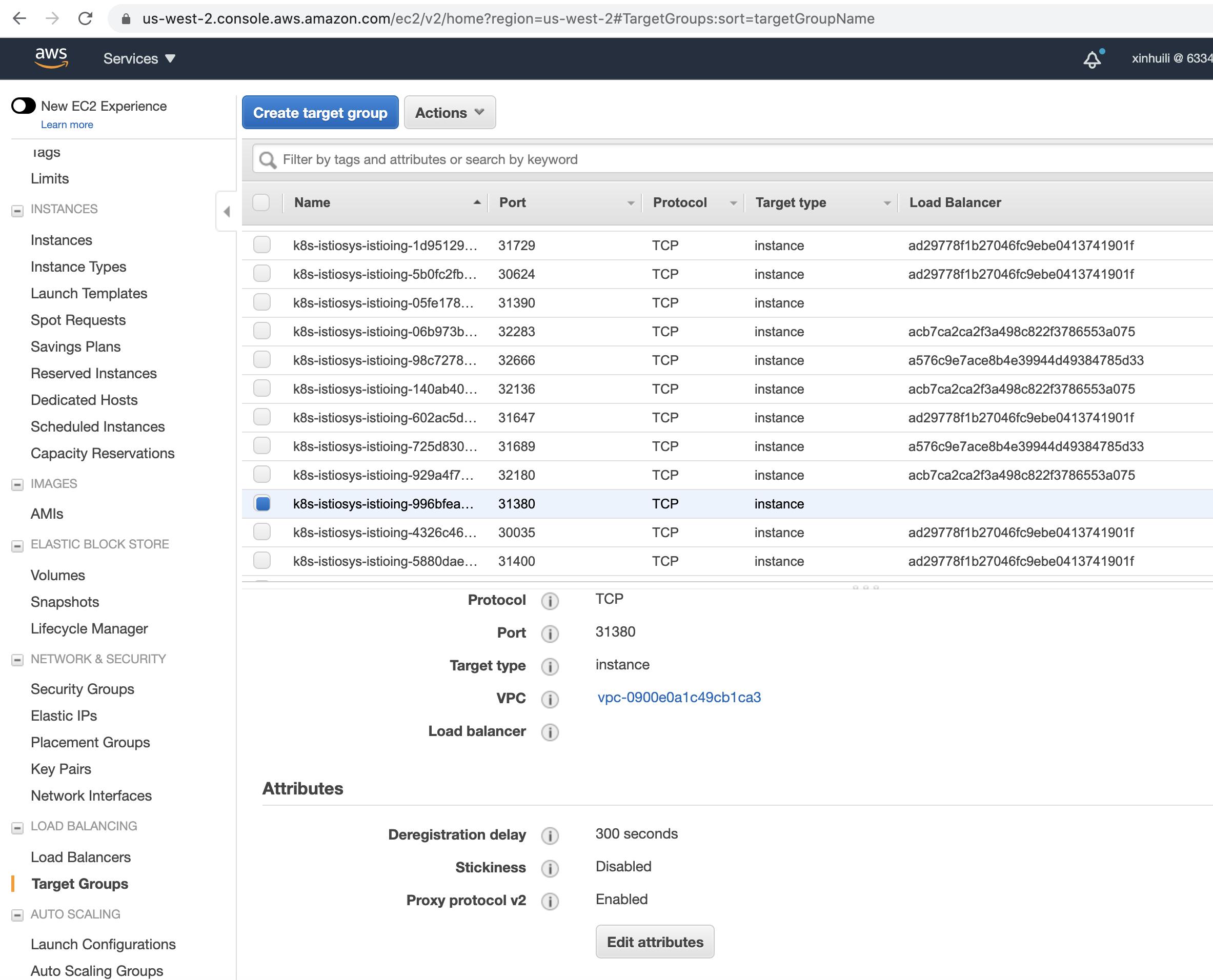Click the Protocol info icon
This screenshot has height=980, width=1213.
pos(550,601)
